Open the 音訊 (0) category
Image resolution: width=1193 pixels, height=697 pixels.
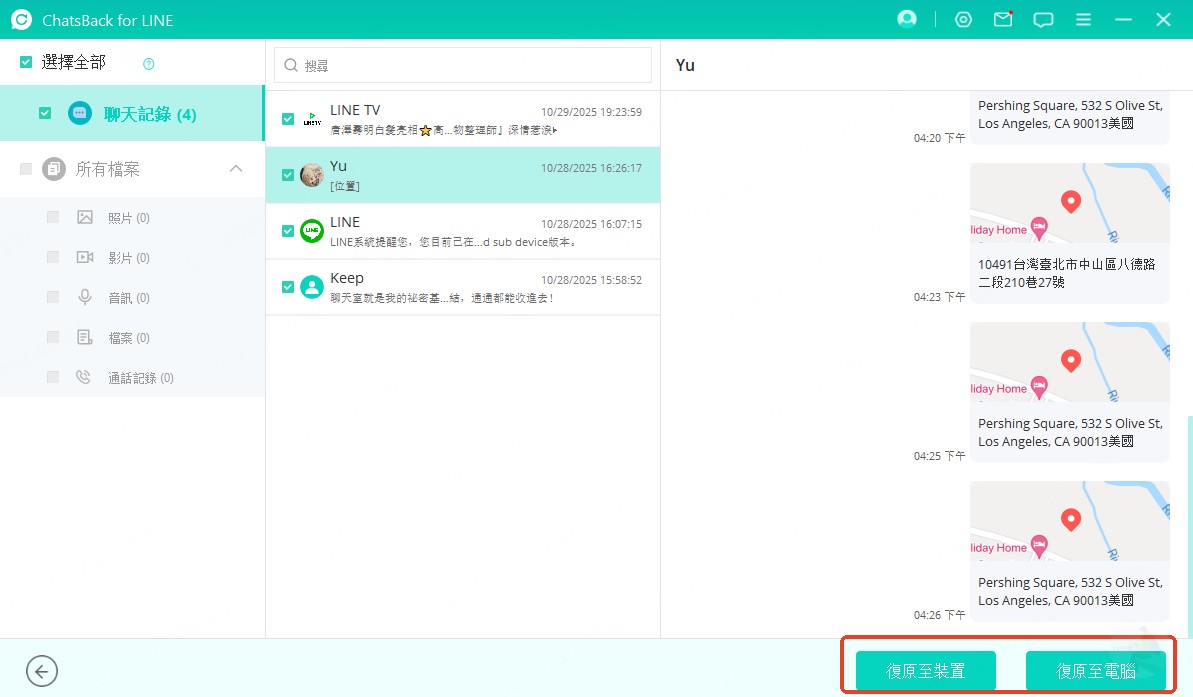(x=129, y=298)
